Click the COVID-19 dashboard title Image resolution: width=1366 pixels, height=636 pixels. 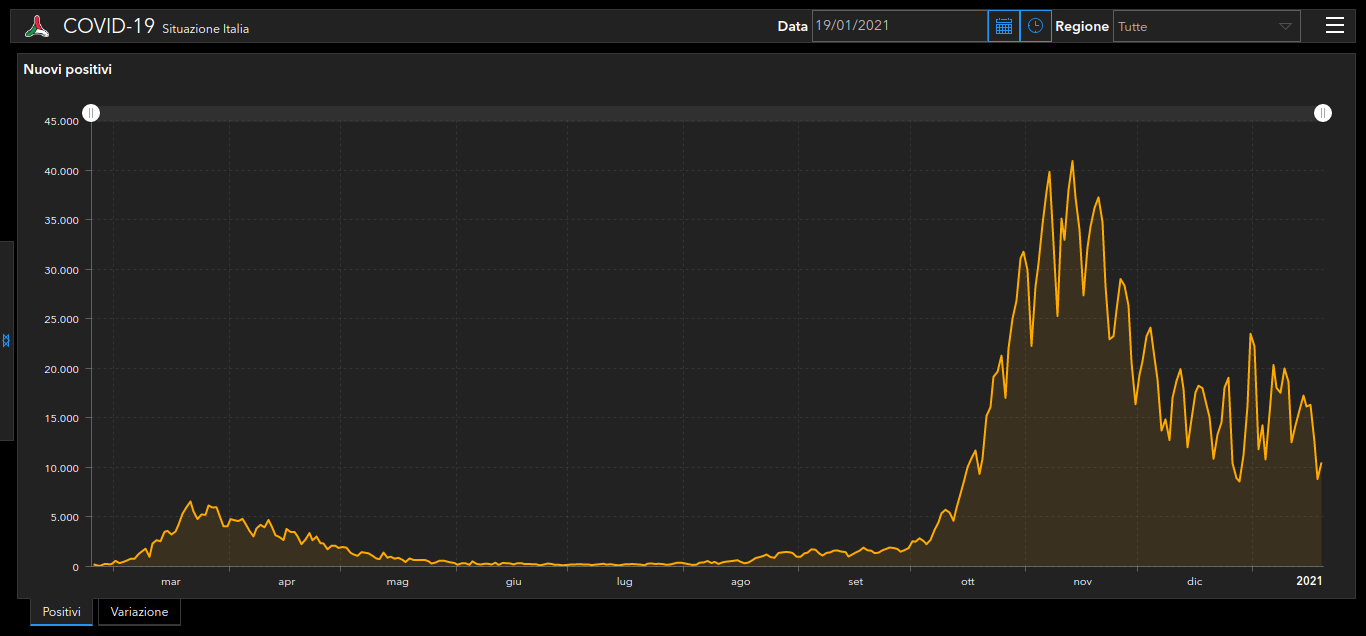109,26
